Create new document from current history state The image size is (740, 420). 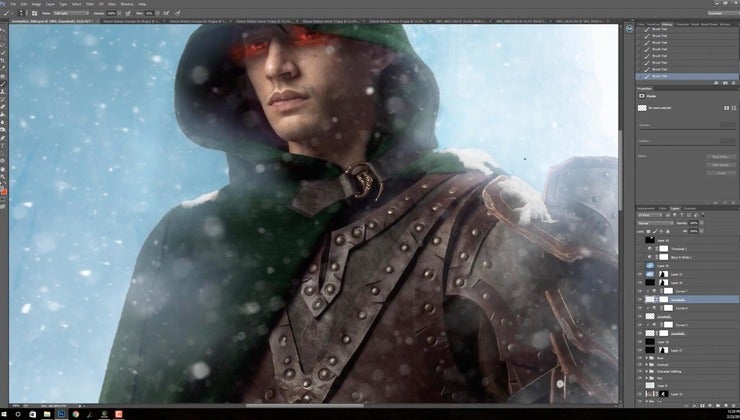(716, 83)
